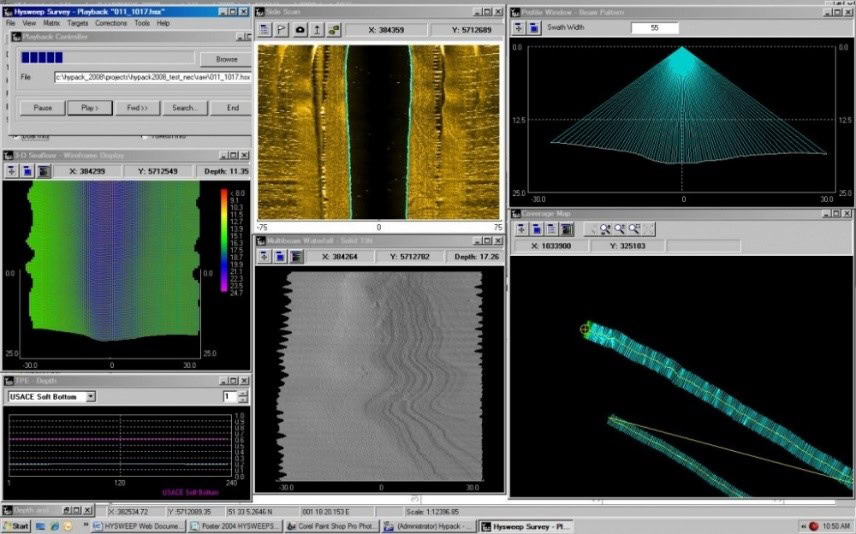856x534 pixels.
Task: Click the blue square icon in Coverage Map toolbar
Action: [x=537, y=229]
